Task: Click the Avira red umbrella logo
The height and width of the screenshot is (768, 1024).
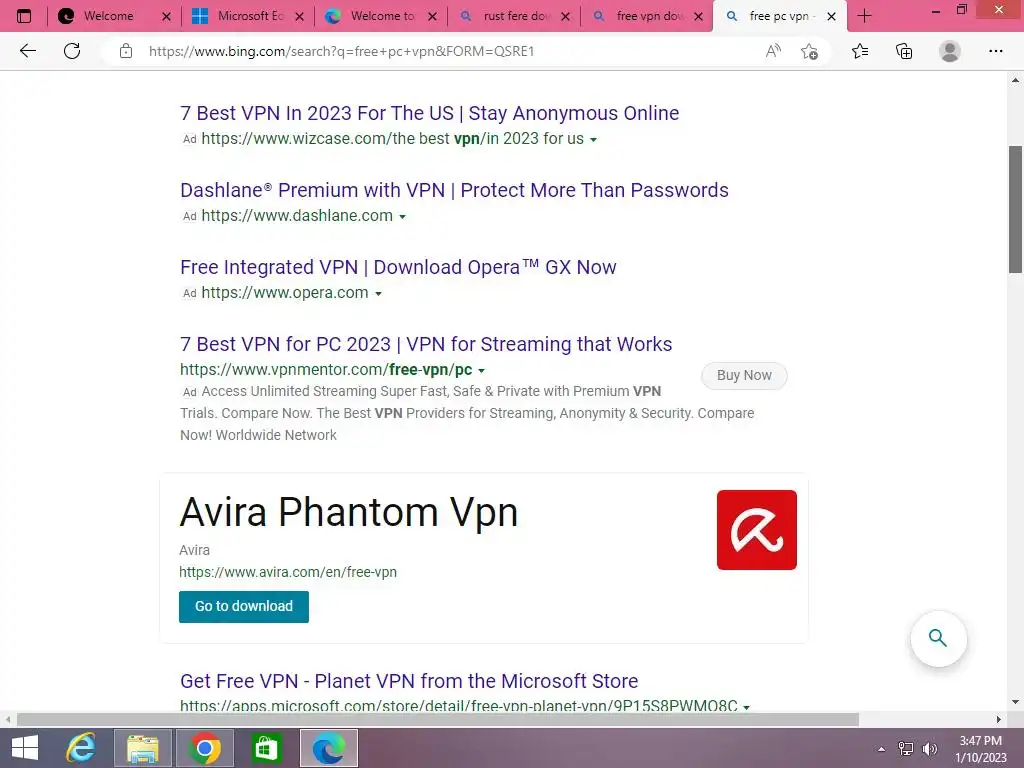Action: pos(756,530)
